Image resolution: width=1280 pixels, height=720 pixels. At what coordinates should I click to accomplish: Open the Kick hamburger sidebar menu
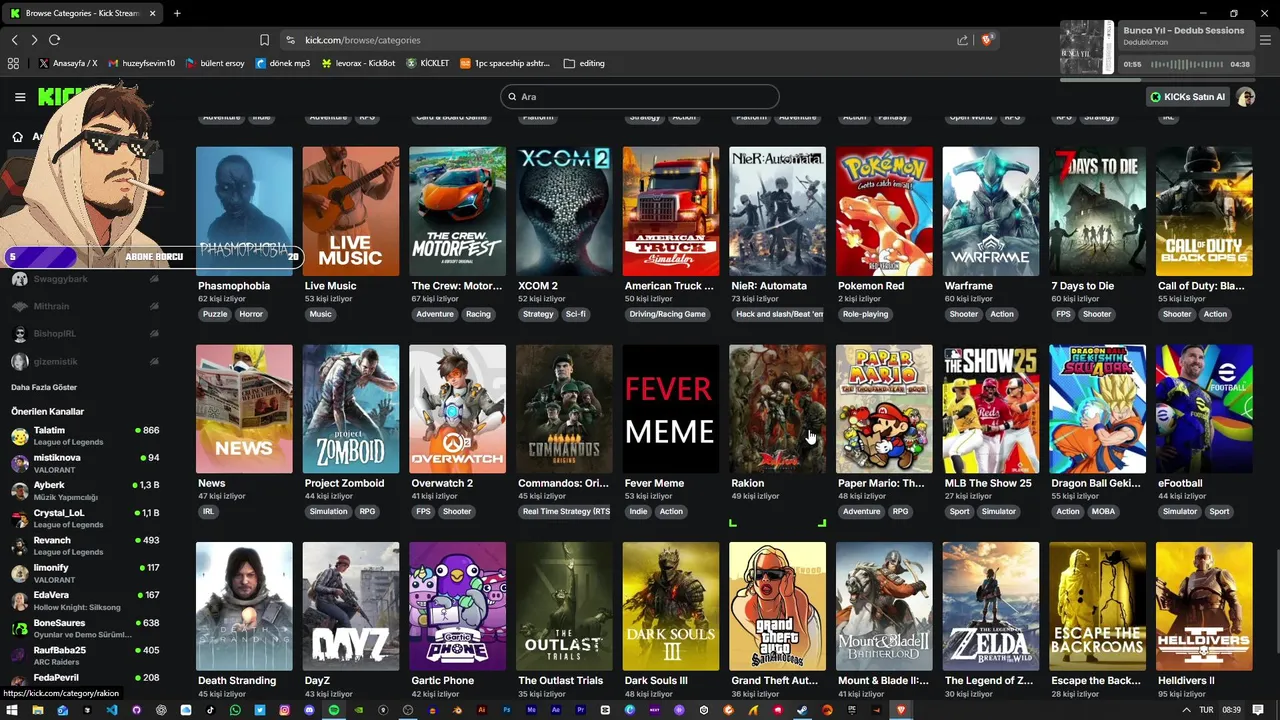tap(20, 97)
